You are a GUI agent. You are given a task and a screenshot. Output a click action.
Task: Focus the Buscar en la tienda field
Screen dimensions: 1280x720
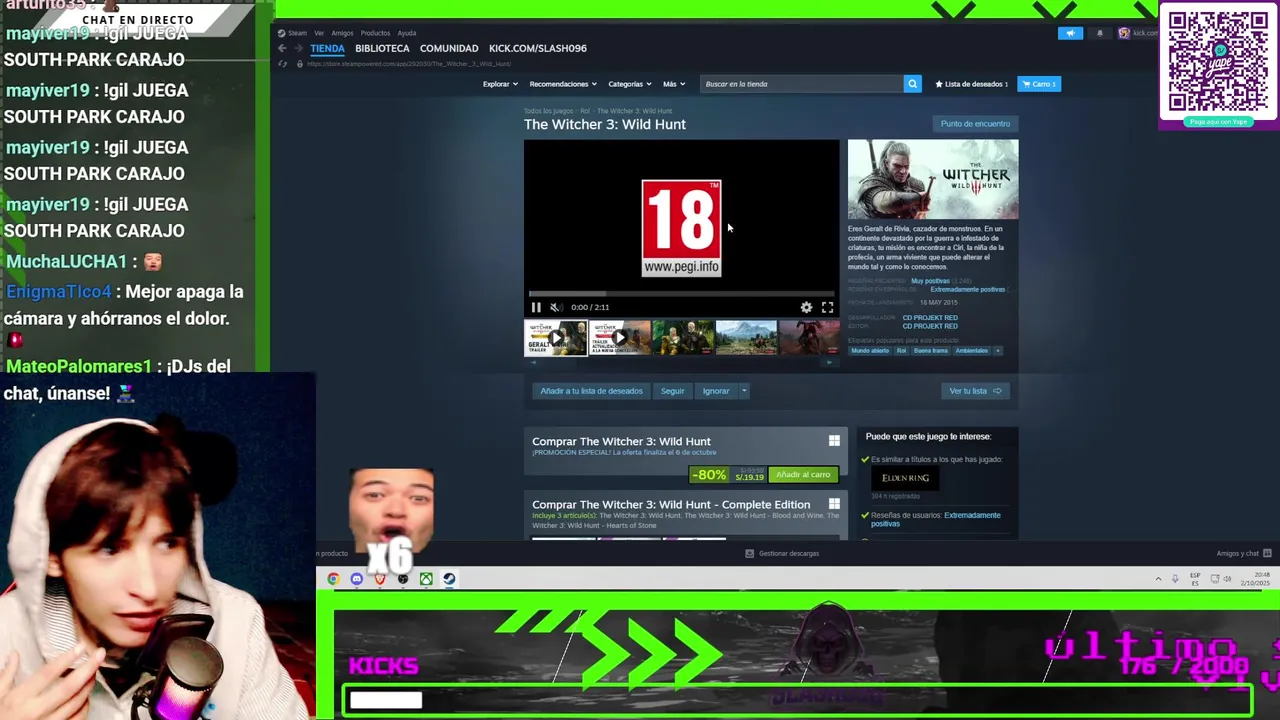pos(801,84)
